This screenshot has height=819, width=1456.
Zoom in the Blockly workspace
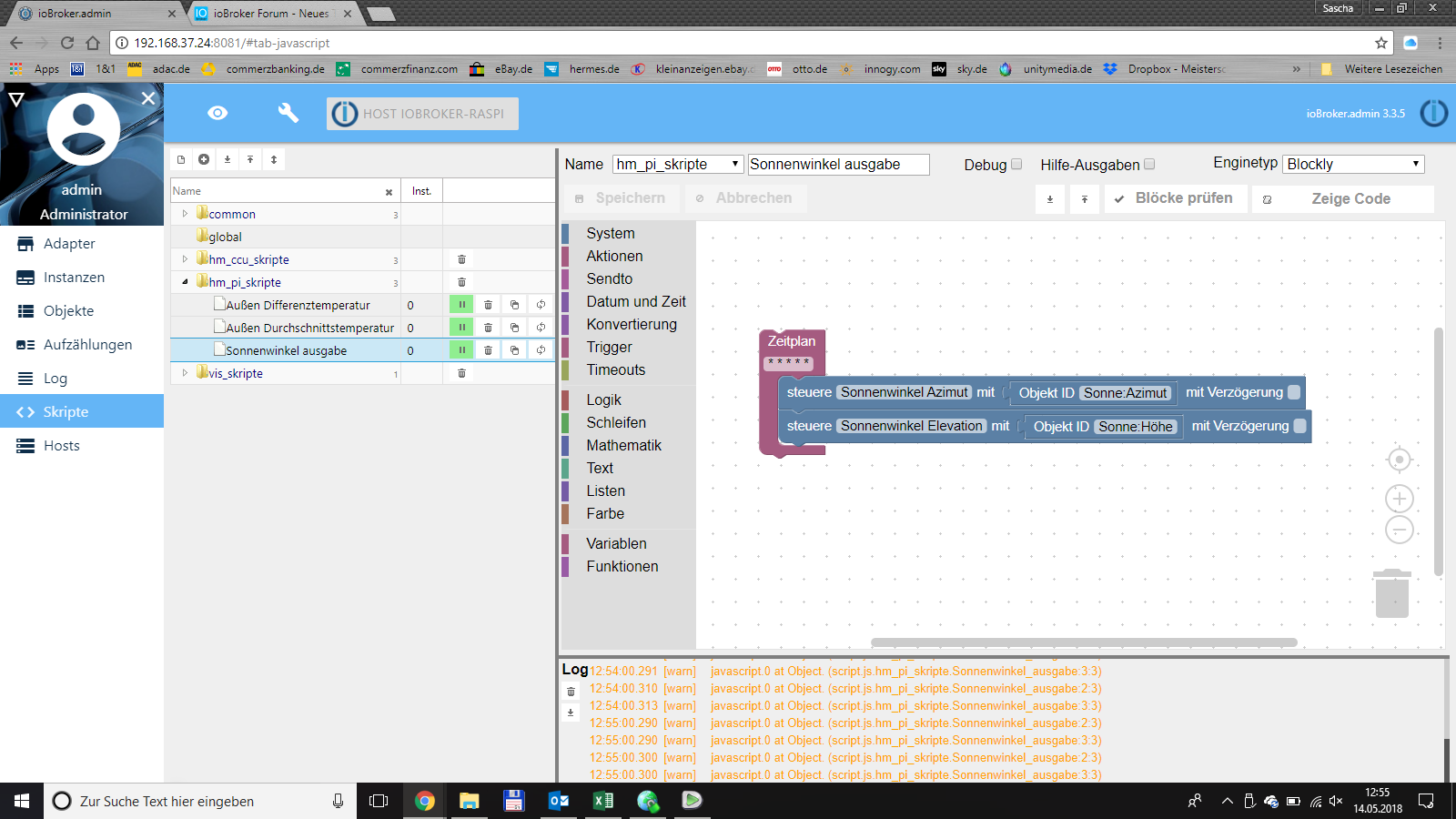(1399, 499)
